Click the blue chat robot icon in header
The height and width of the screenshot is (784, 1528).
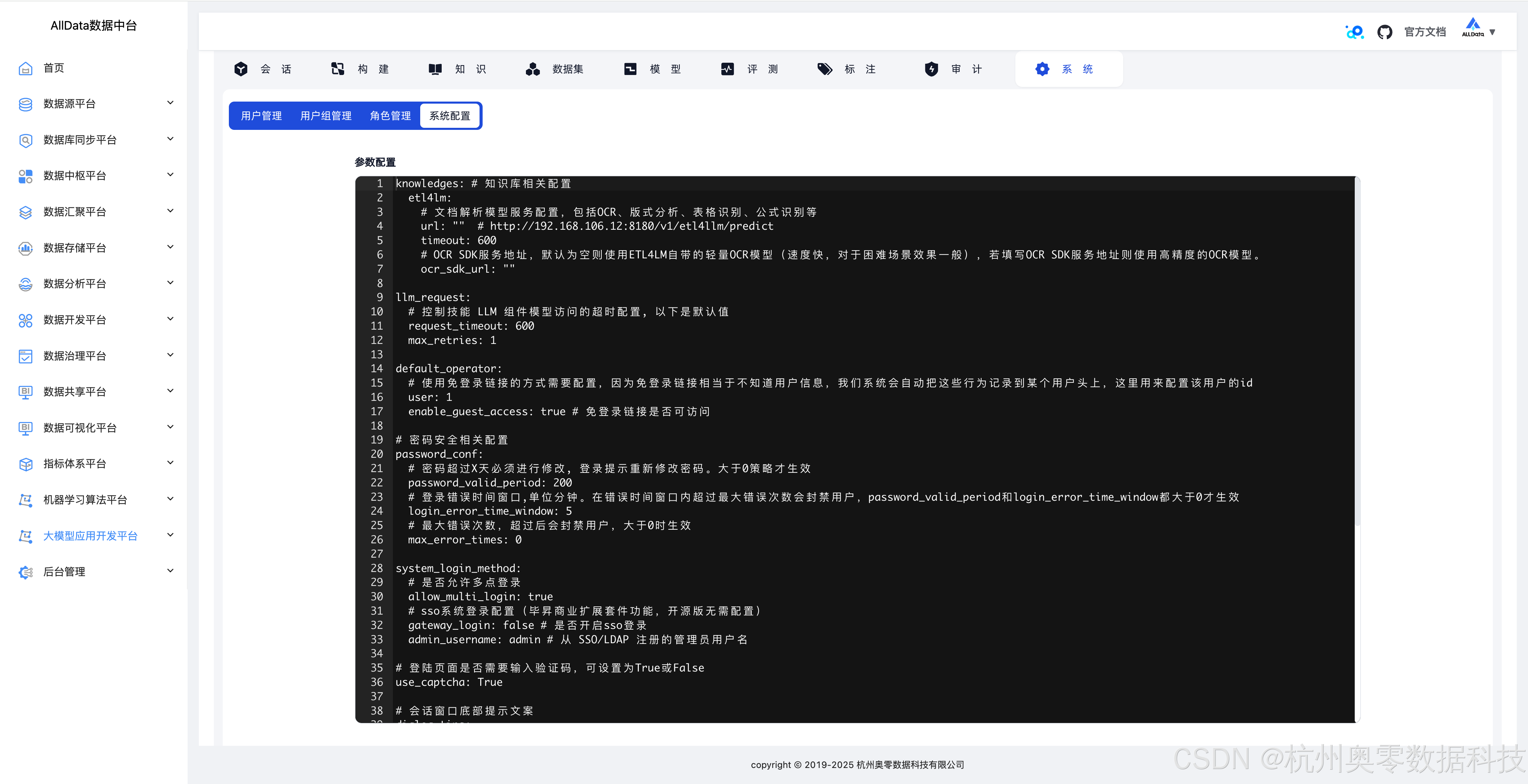1354,32
